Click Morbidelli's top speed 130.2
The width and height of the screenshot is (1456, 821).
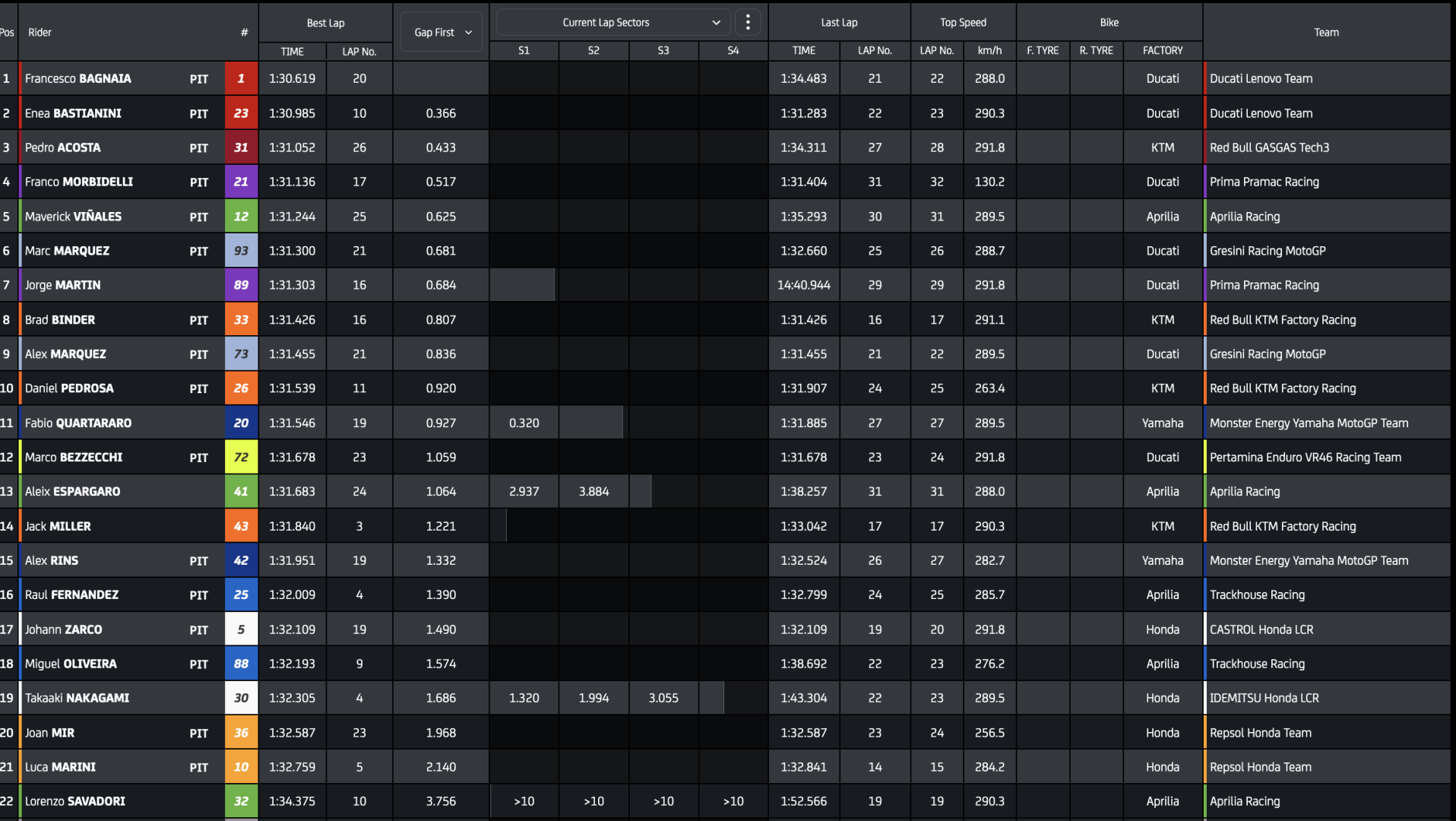[x=989, y=182]
